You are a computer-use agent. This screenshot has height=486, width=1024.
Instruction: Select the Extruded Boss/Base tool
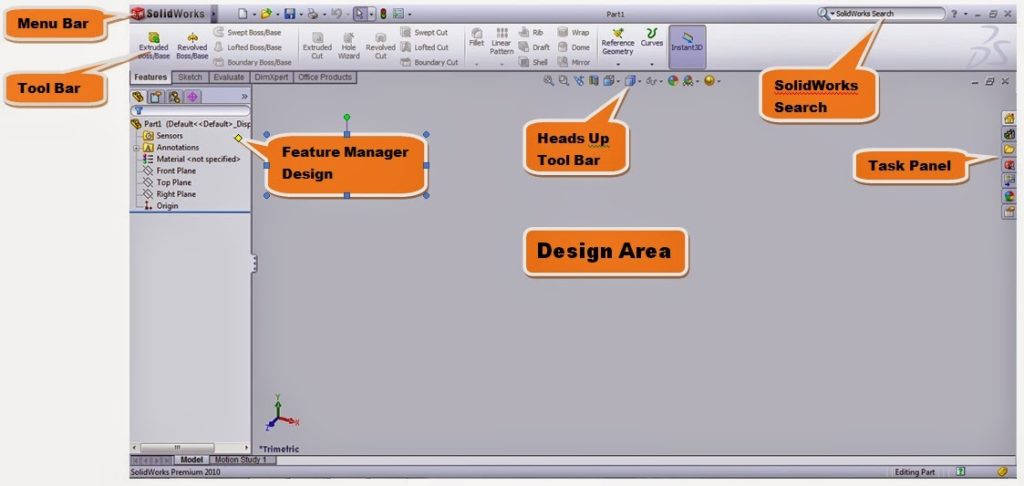pos(153,45)
